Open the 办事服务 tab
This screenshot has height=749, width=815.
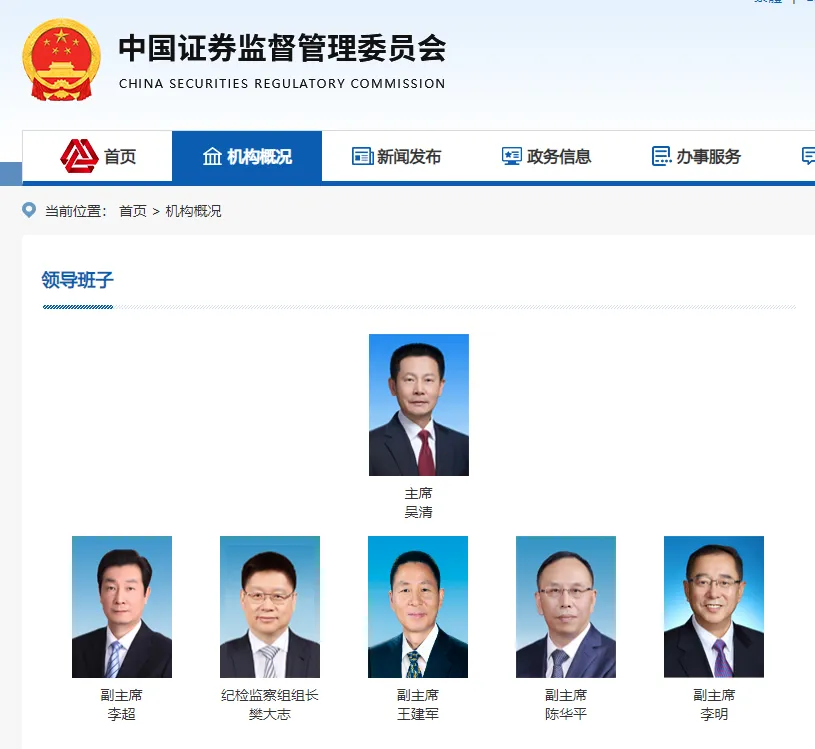click(x=696, y=156)
